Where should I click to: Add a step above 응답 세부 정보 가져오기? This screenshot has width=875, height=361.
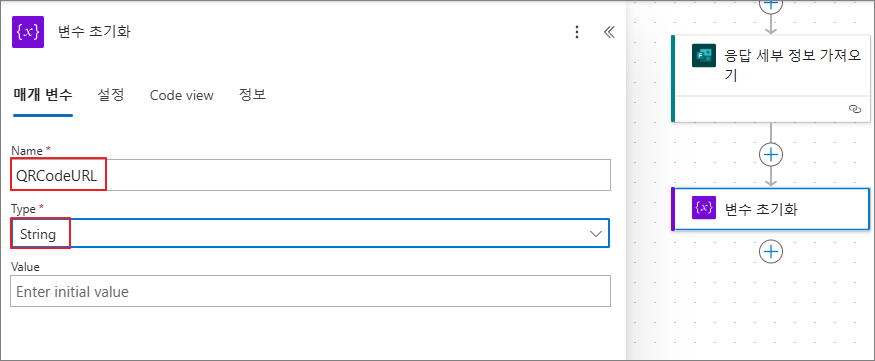click(x=771, y=4)
